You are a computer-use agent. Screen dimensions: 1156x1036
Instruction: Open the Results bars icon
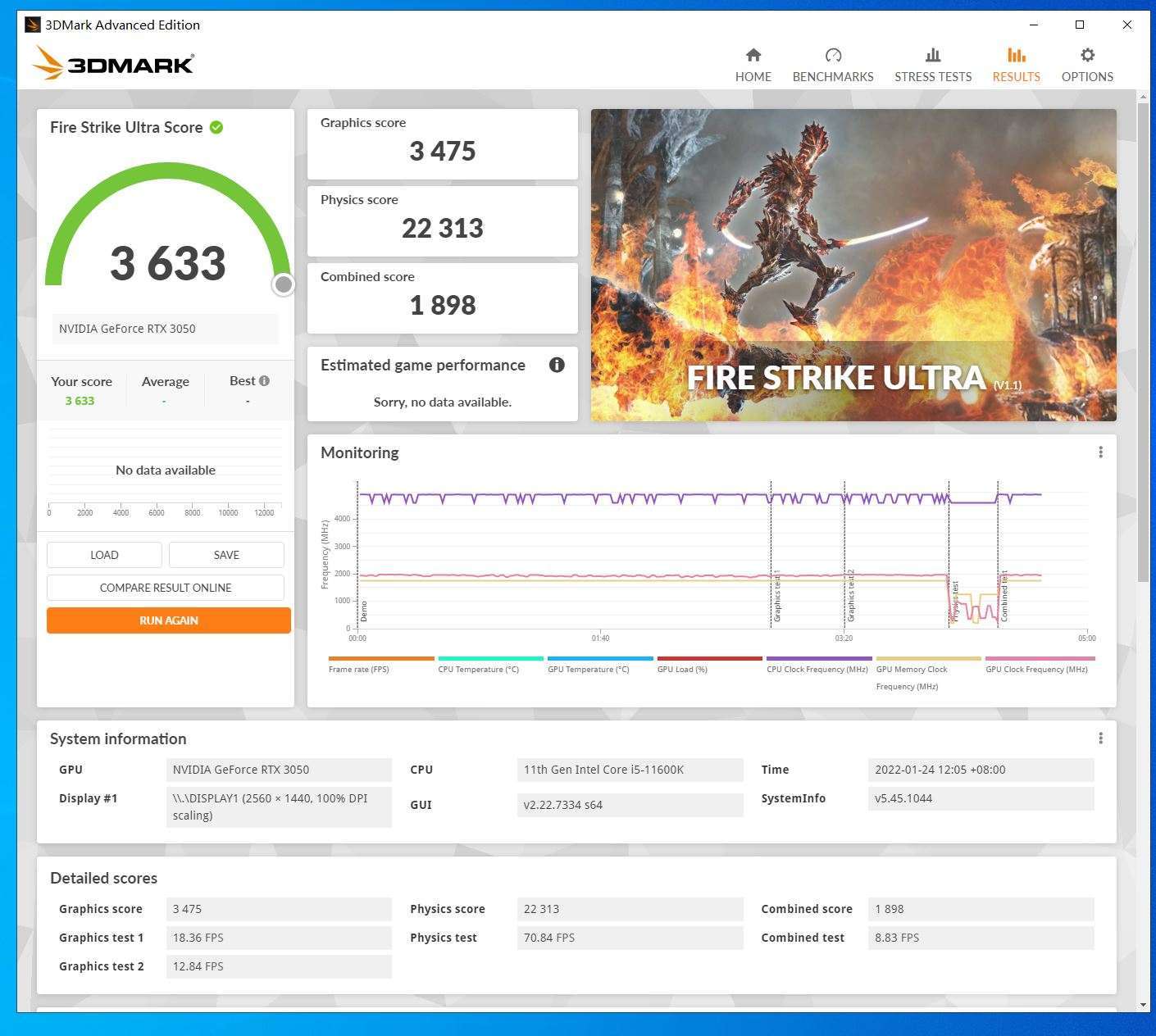[x=1016, y=55]
